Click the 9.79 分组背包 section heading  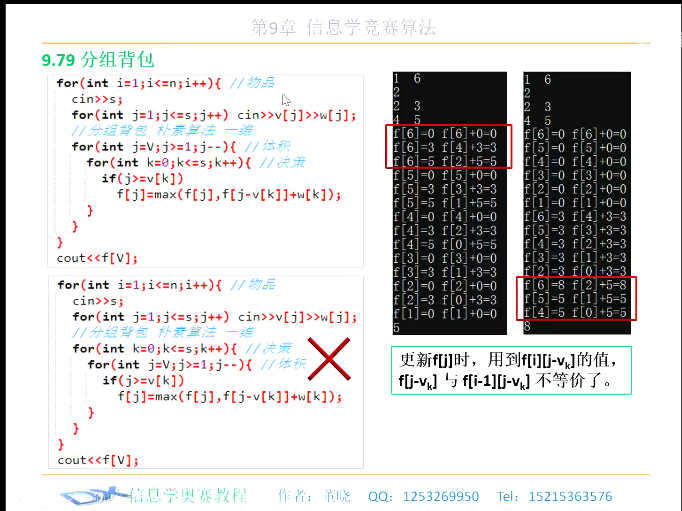tap(98, 60)
